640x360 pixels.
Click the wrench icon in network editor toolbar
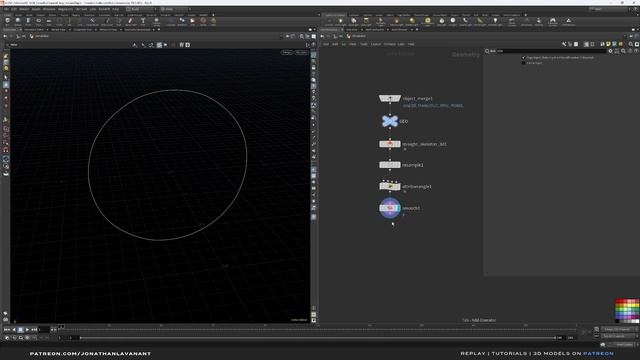[x=564, y=44]
